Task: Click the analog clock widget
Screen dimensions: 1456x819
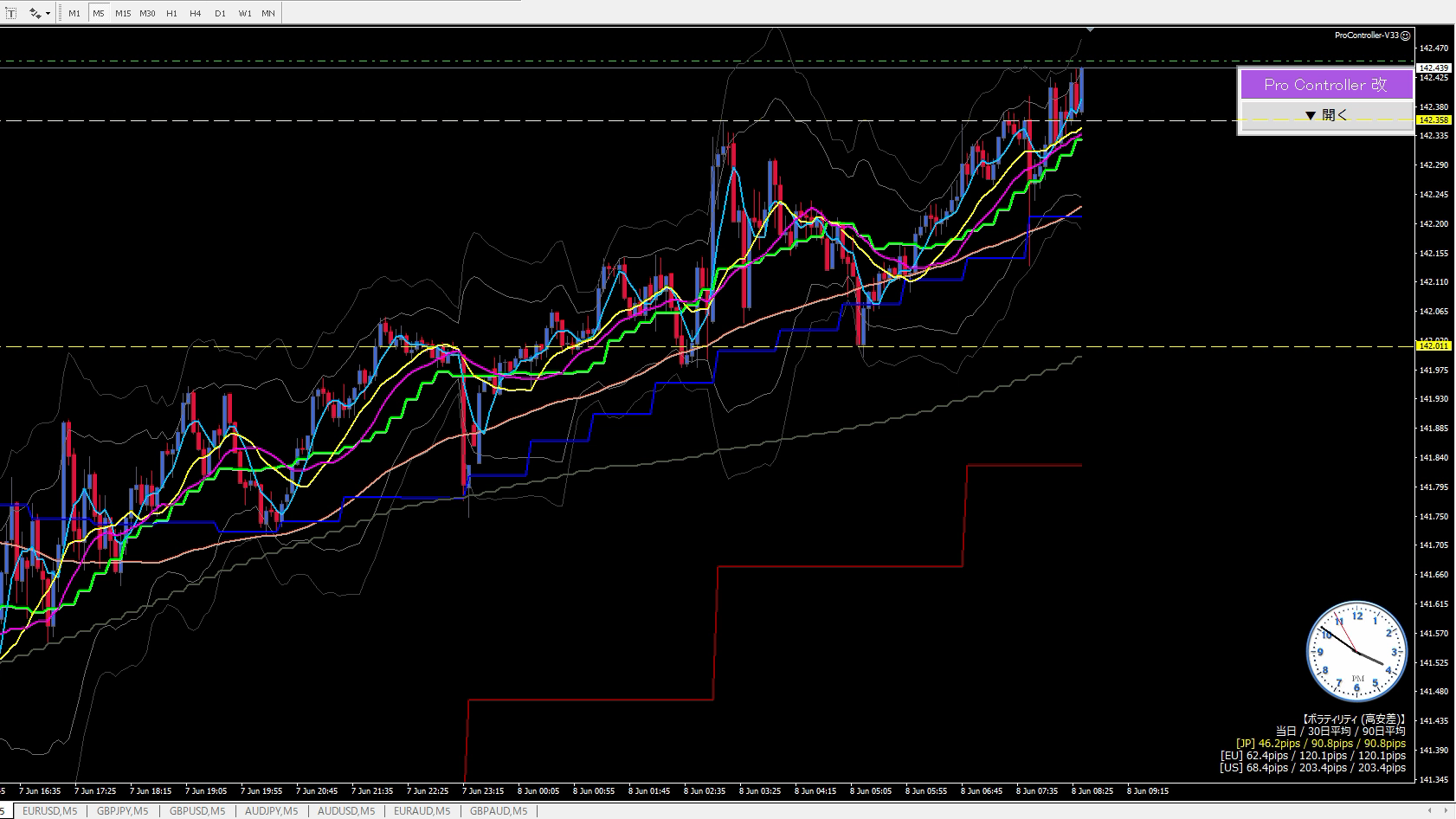Action: [x=1356, y=651]
